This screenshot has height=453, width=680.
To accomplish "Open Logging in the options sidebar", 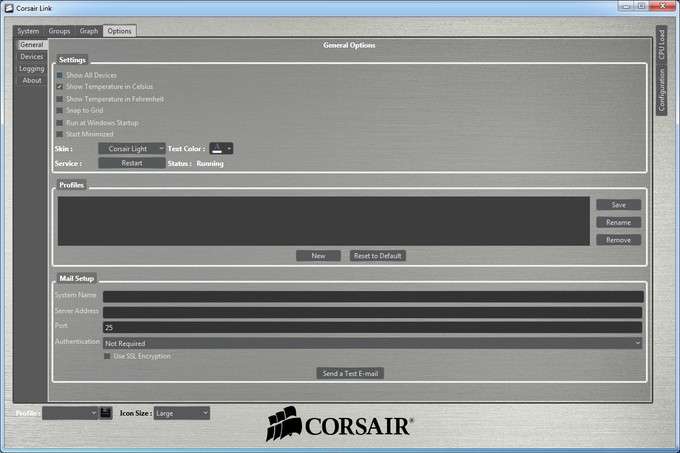I will point(32,68).
